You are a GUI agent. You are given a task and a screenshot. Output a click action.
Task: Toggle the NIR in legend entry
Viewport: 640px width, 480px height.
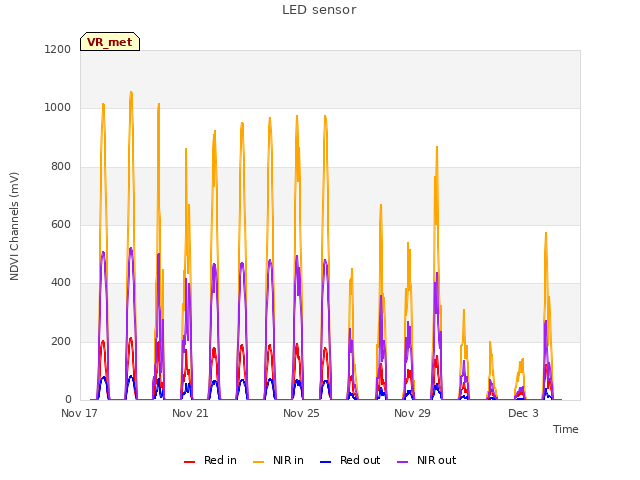(x=278, y=460)
